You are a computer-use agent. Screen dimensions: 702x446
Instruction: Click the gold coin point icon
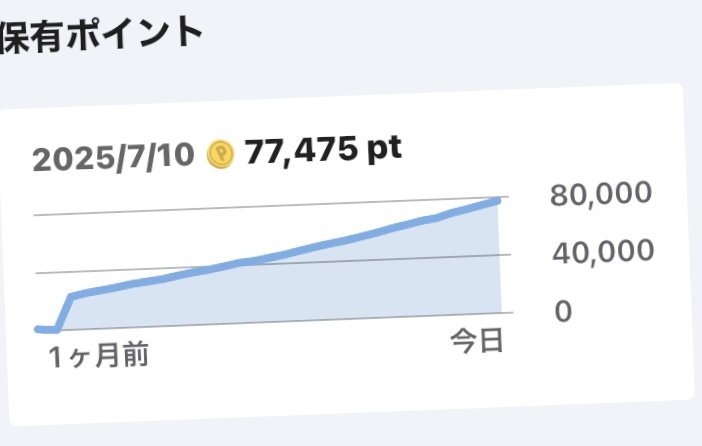pyautogui.click(x=219, y=154)
